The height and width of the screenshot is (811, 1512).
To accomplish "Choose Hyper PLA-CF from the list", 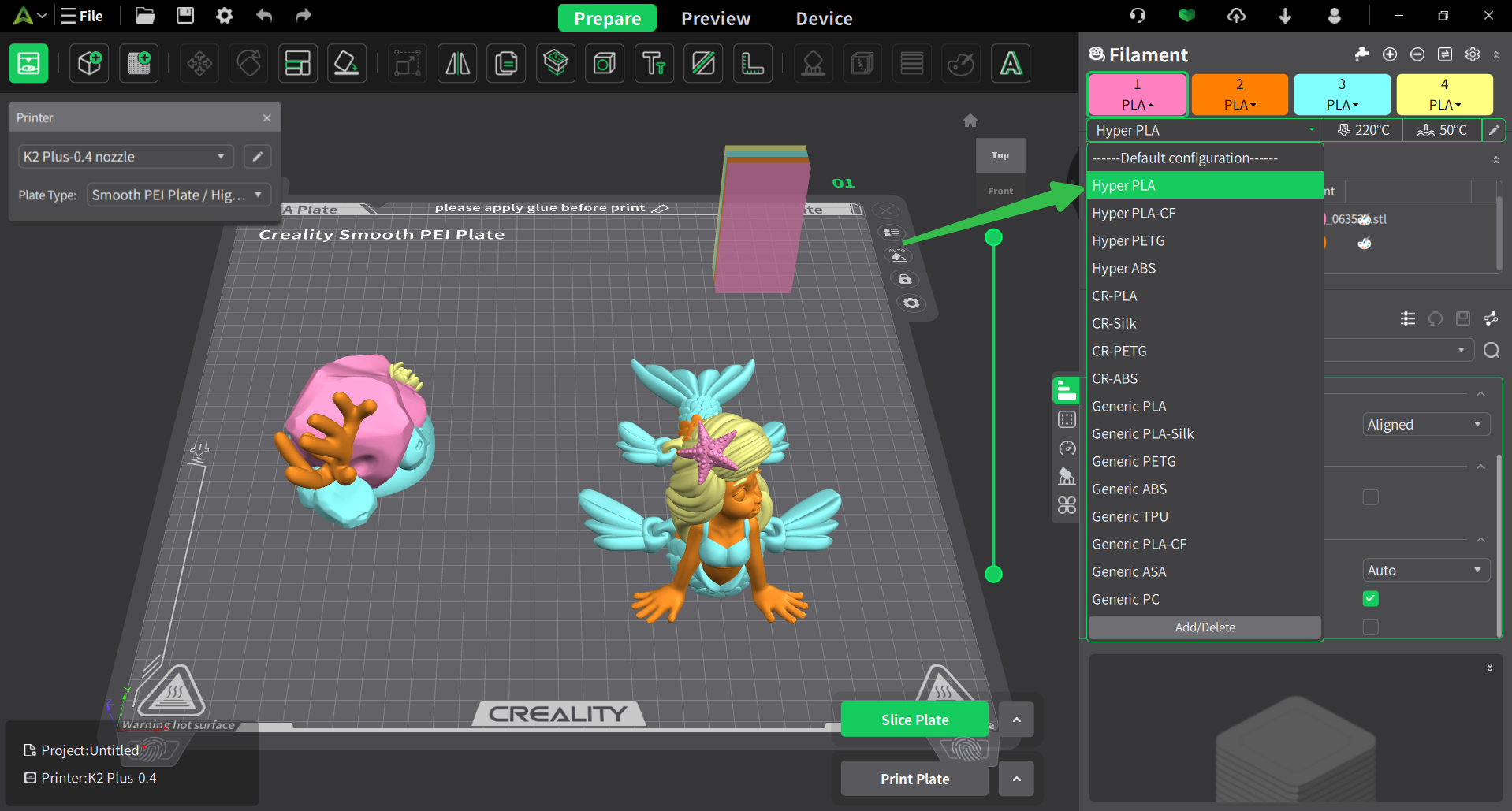I will pyautogui.click(x=1205, y=213).
